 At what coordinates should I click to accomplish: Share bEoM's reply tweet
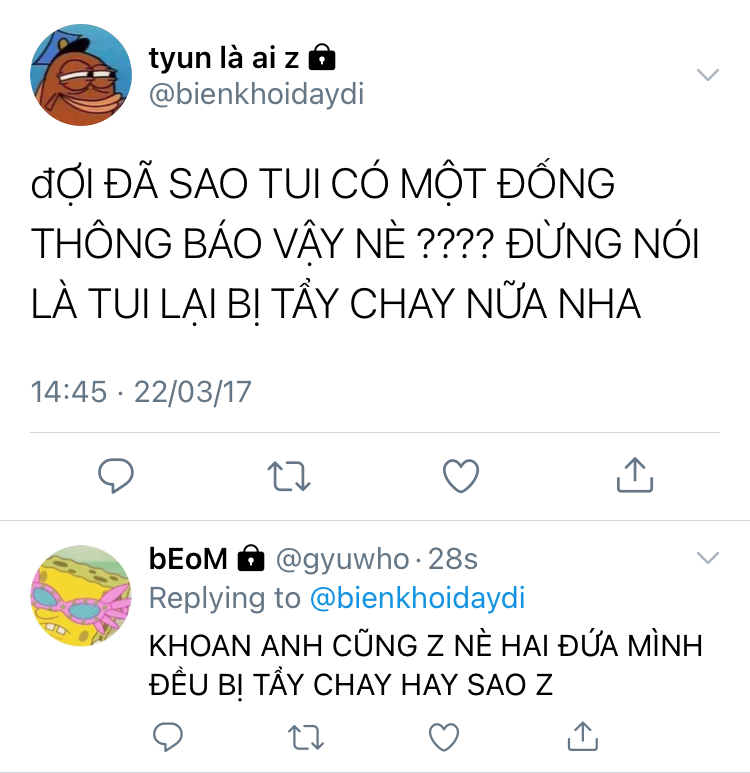tap(583, 736)
